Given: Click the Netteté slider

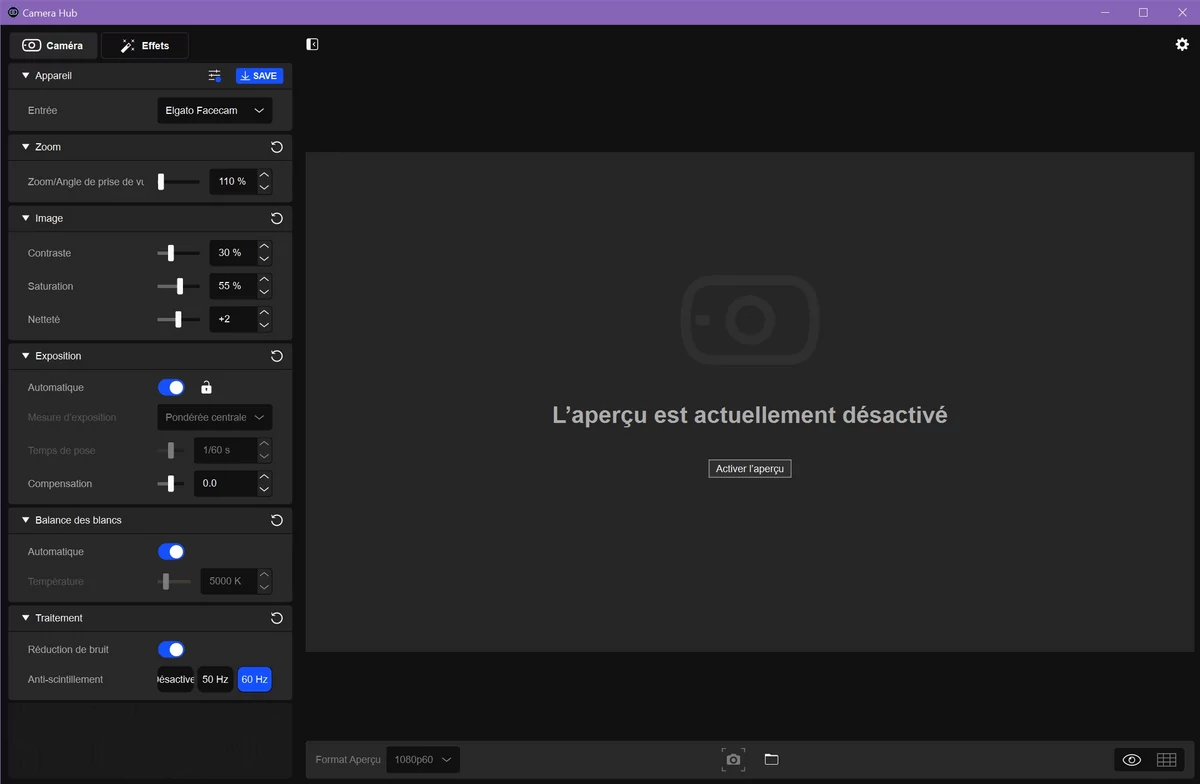Looking at the screenshot, I should (178, 319).
